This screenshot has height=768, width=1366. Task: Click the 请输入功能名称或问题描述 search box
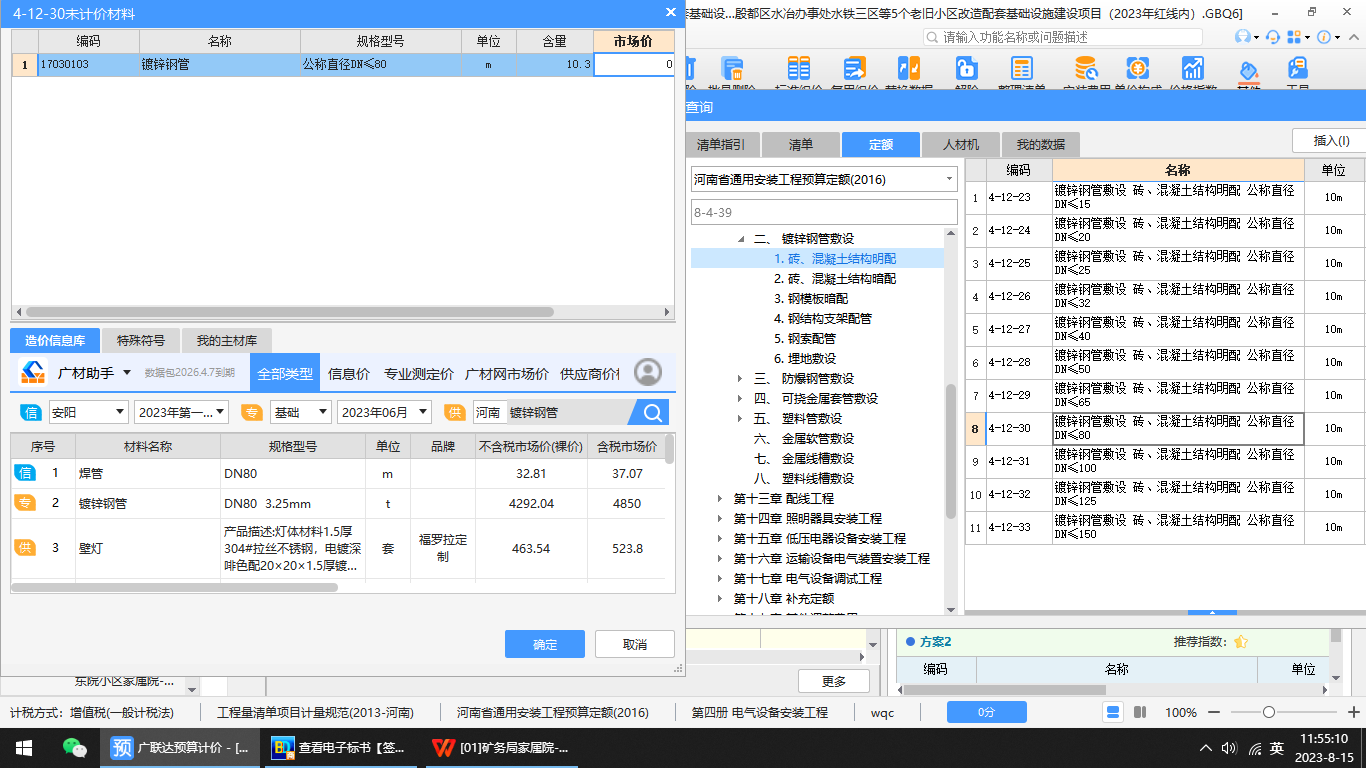[1062, 37]
